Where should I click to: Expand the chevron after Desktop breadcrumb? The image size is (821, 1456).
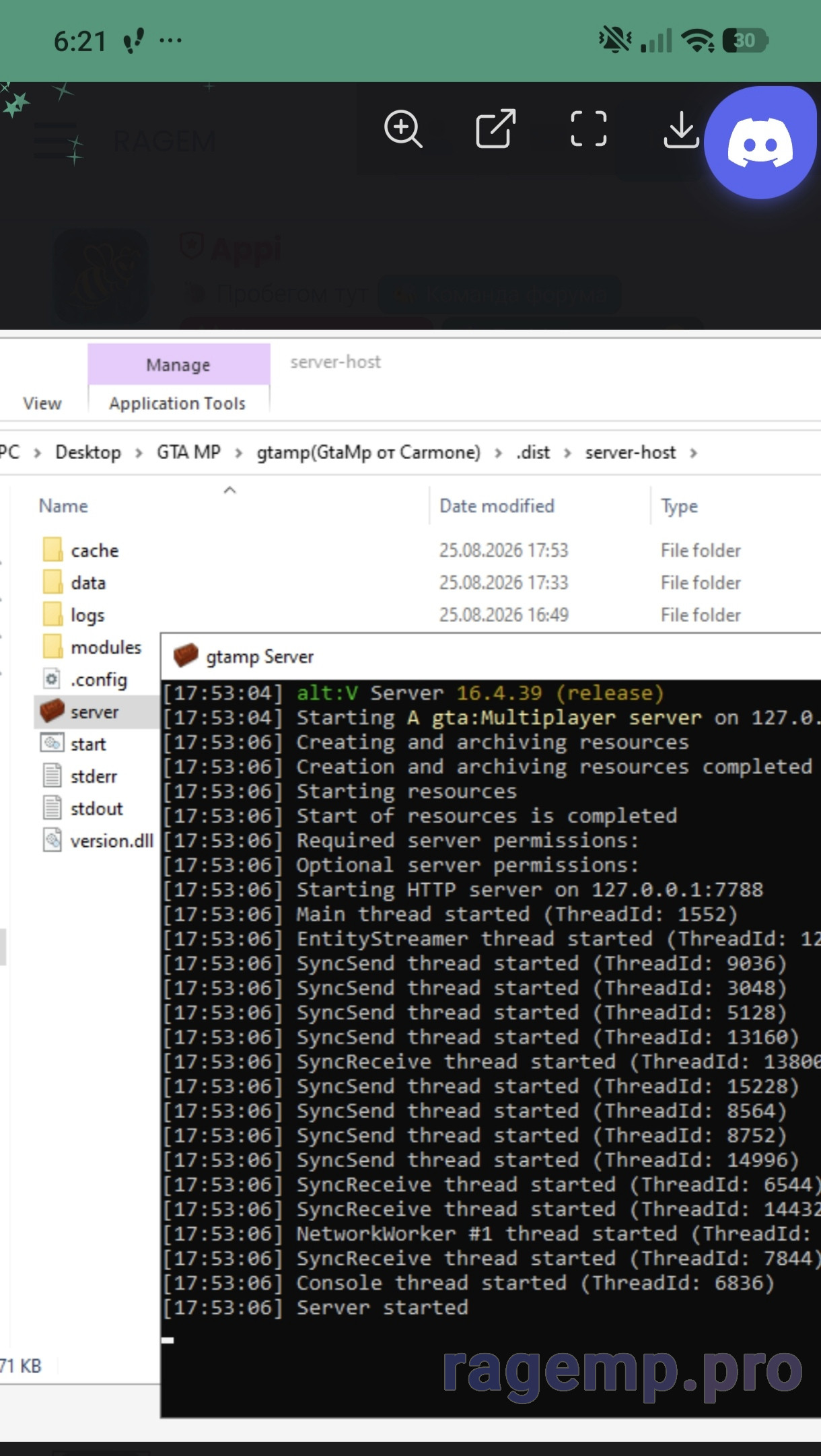pos(139,453)
